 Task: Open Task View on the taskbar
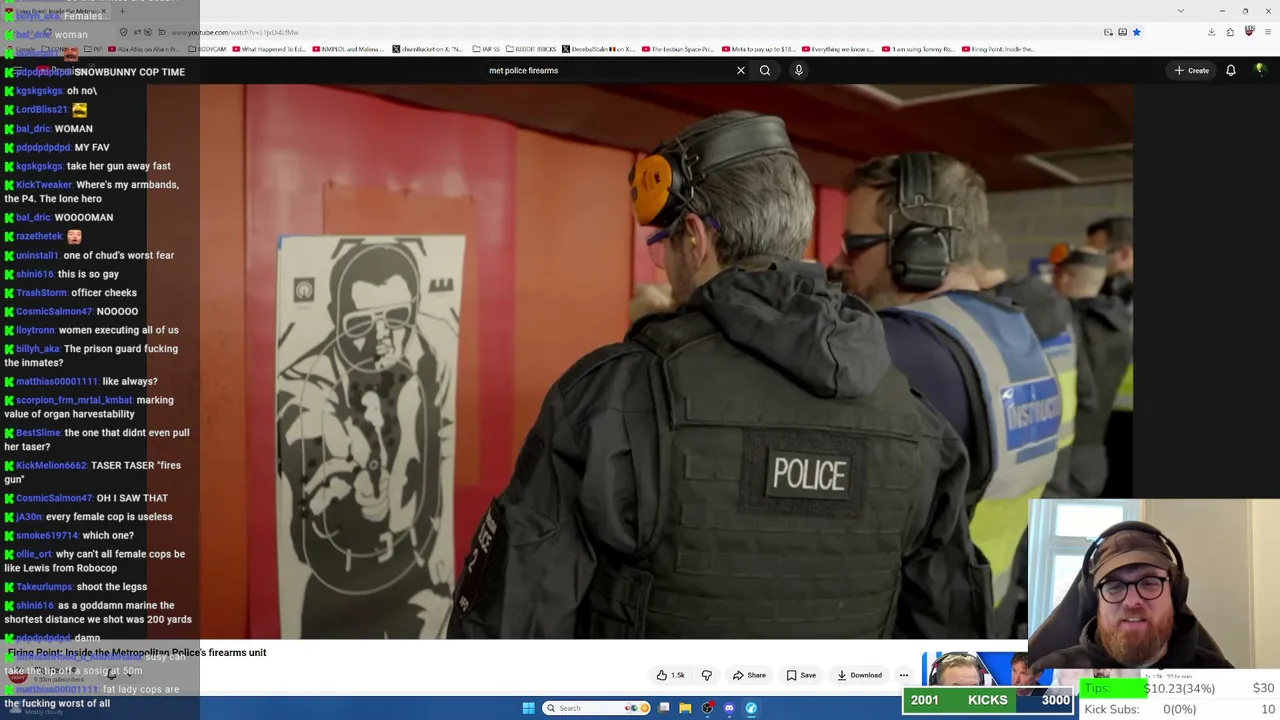point(663,708)
